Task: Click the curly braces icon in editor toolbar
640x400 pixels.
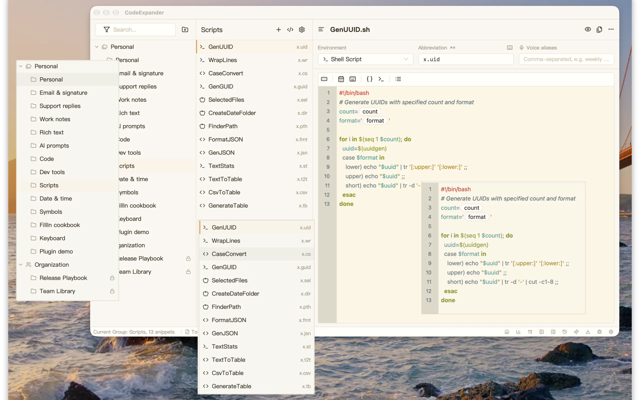Action: pyautogui.click(x=369, y=79)
